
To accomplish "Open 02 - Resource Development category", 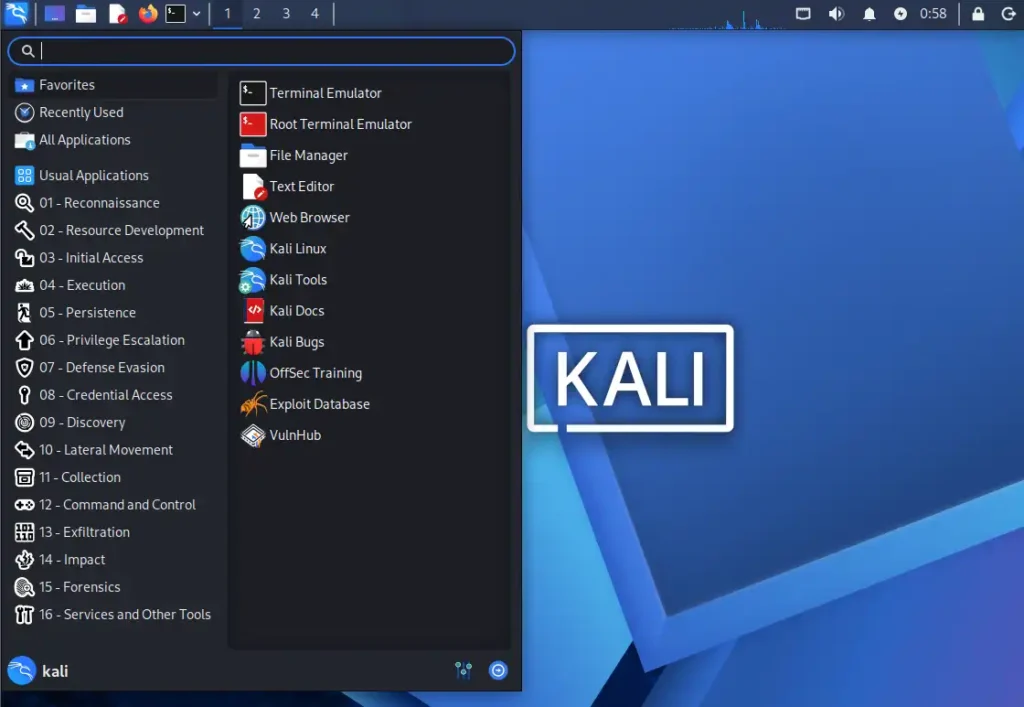I will point(114,230).
